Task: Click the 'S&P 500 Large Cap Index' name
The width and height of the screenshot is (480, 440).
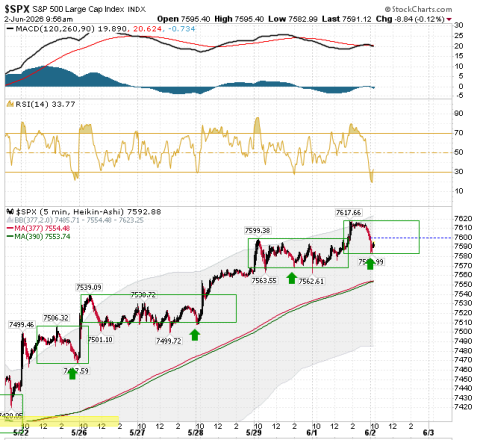Action: (x=78, y=9)
